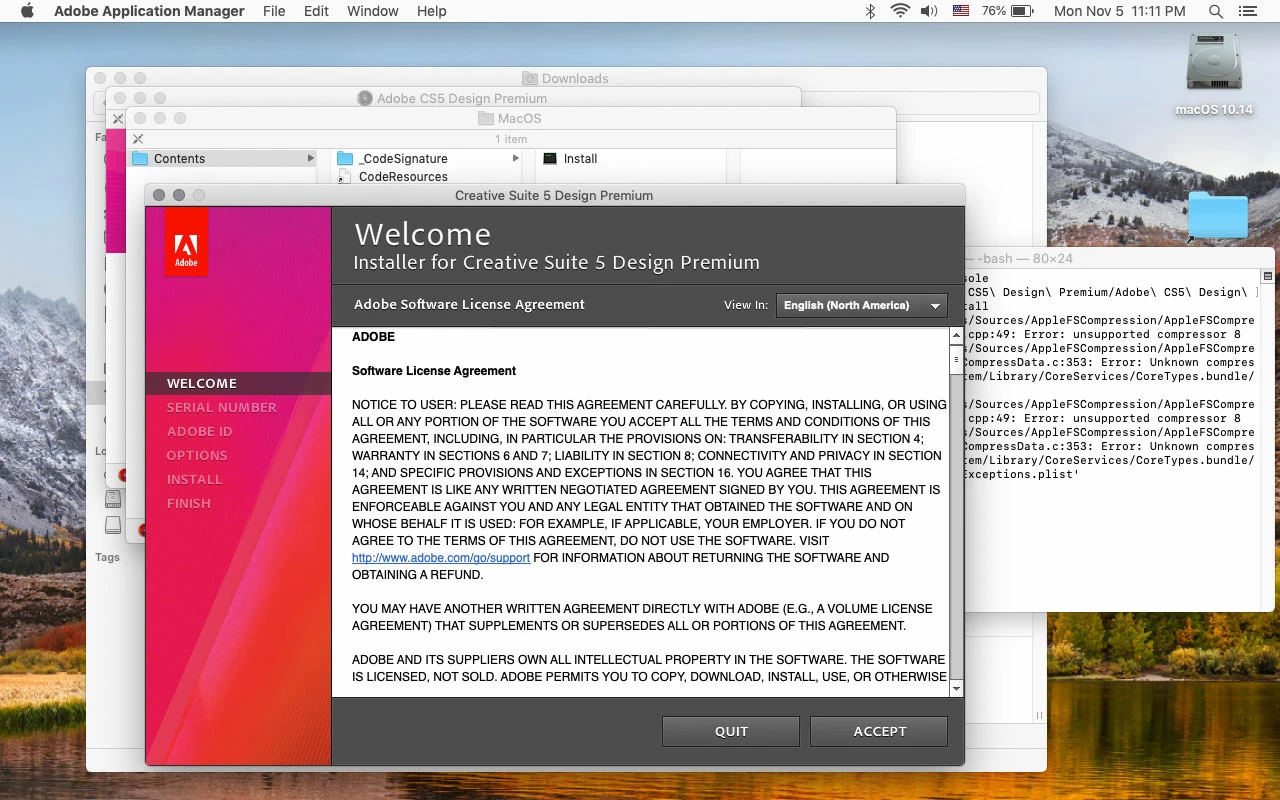Image resolution: width=1280 pixels, height=800 pixels.
Task: Click the Downloads window title
Action: pyautogui.click(x=575, y=79)
